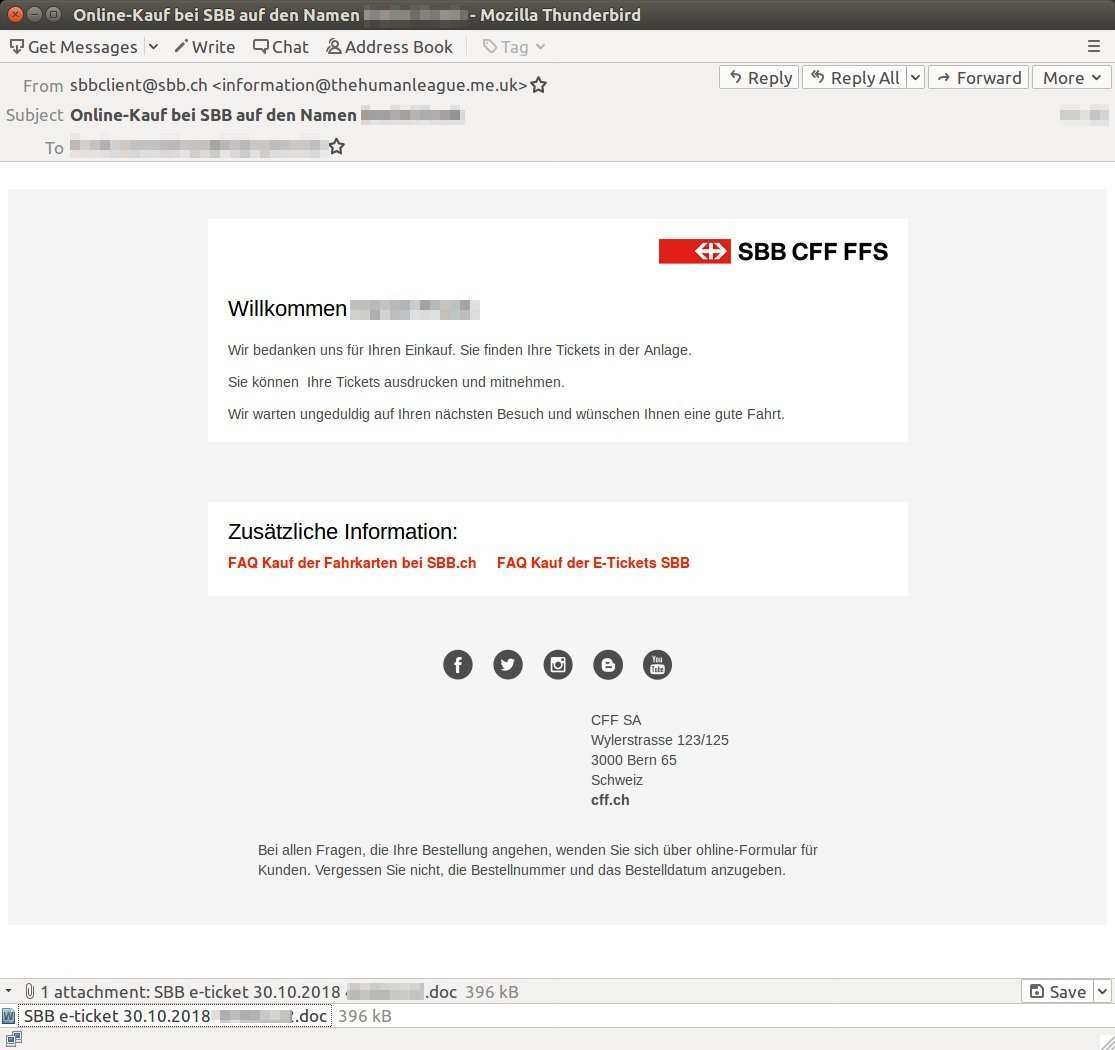Click the status bar connection icon
The height and width of the screenshot is (1050, 1115).
(13, 1039)
